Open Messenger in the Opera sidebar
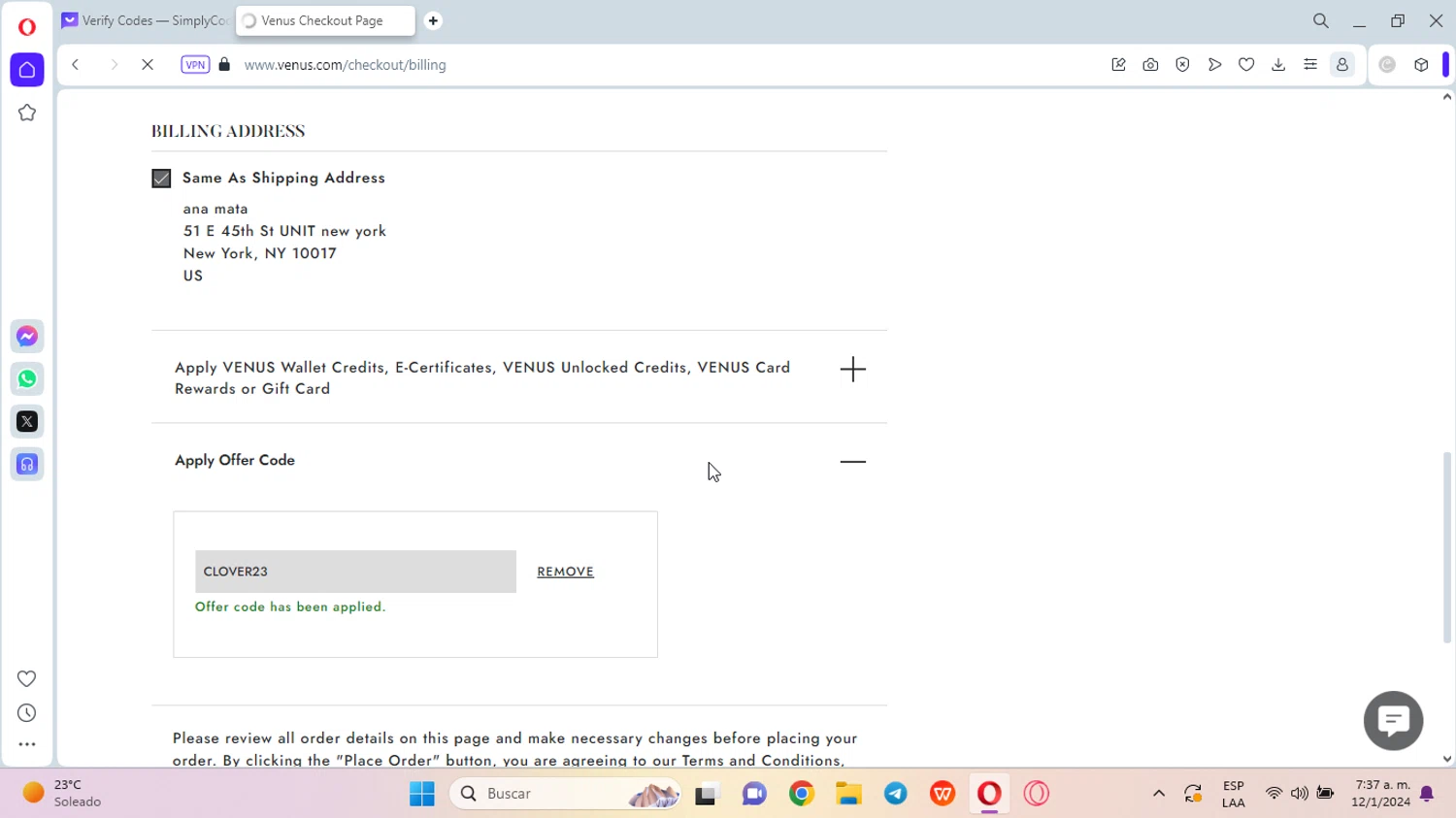The image size is (1456, 818). coord(27,337)
